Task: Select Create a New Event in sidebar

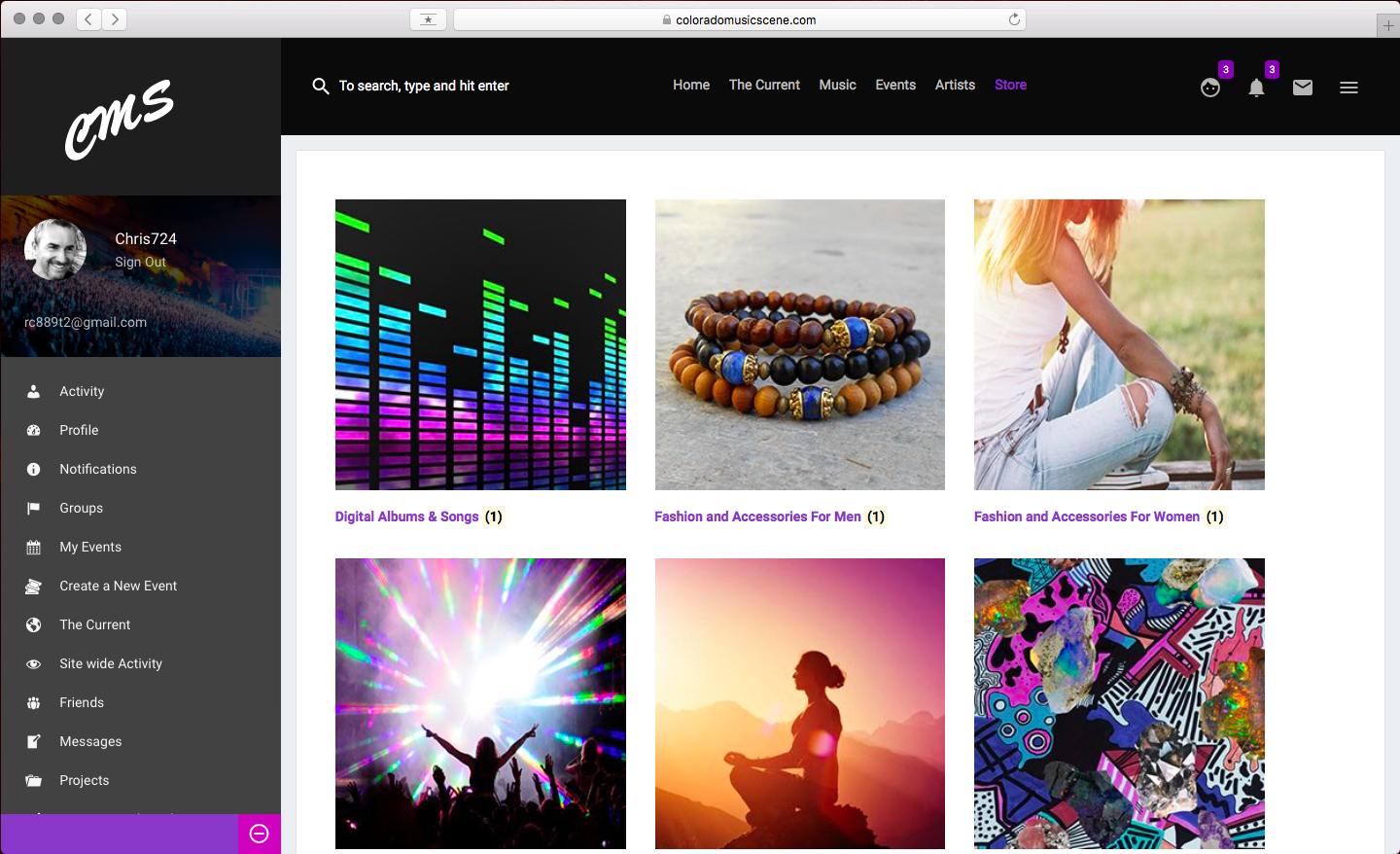Action: click(118, 586)
